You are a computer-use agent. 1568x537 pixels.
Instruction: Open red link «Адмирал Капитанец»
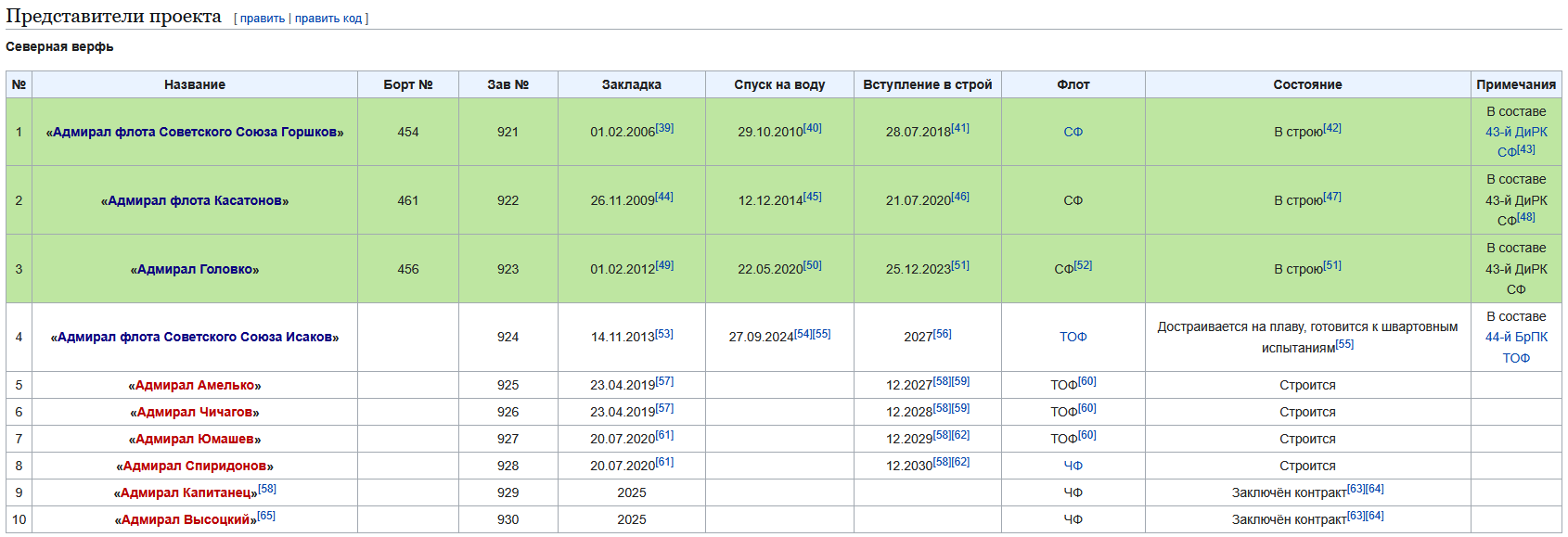click(x=186, y=493)
